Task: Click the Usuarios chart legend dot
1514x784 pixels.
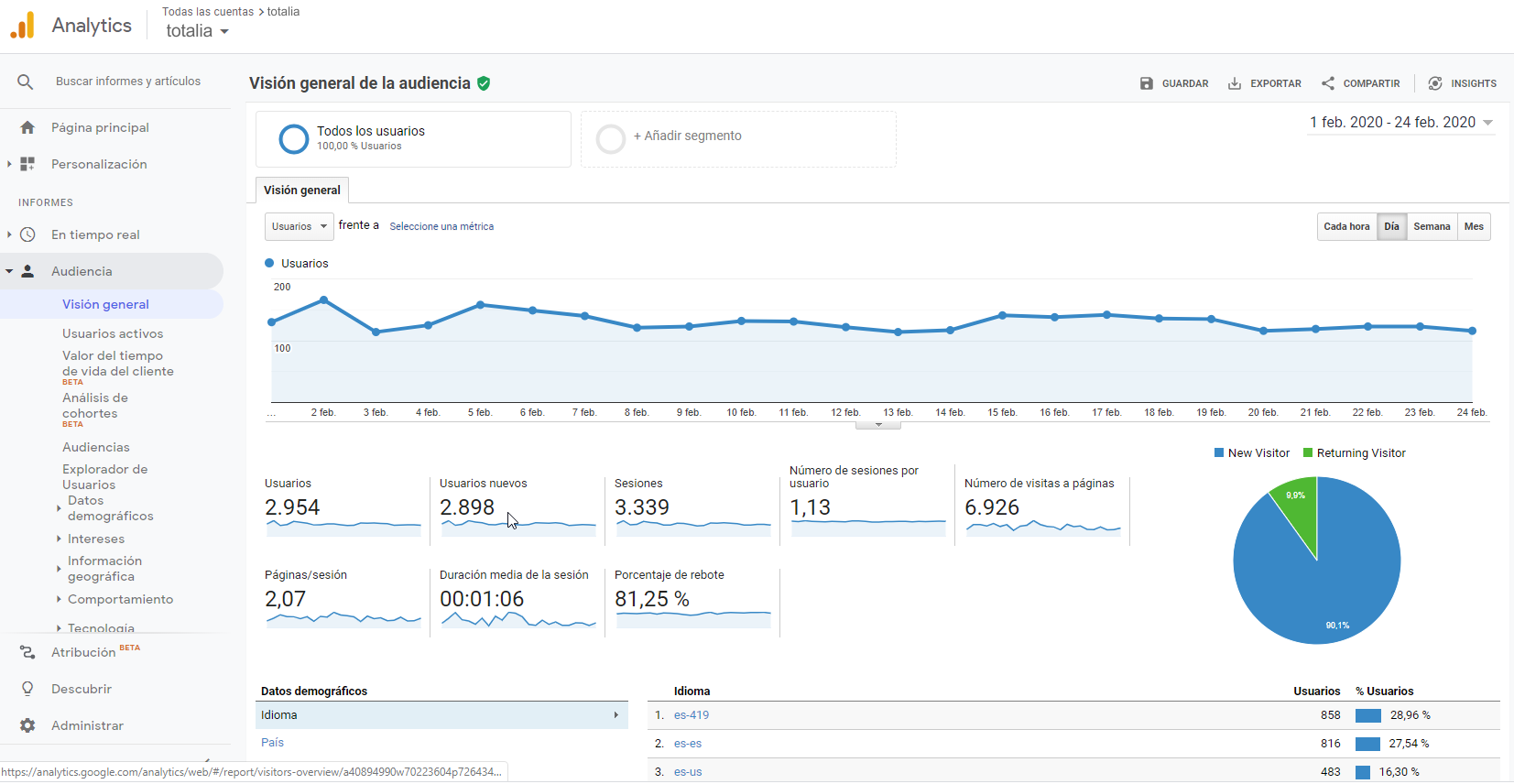Action: click(x=269, y=263)
